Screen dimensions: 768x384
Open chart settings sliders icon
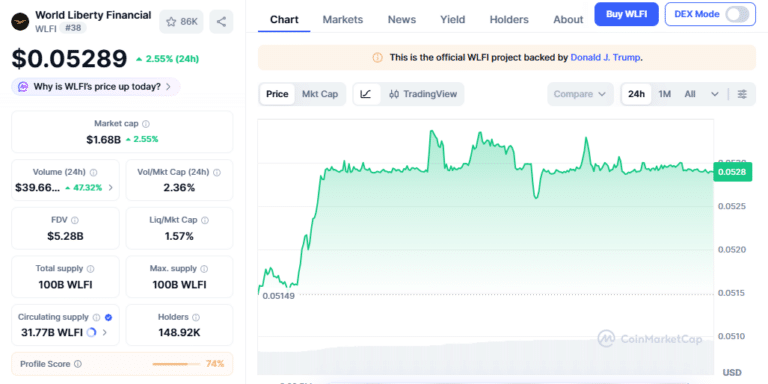coord(743,94)
